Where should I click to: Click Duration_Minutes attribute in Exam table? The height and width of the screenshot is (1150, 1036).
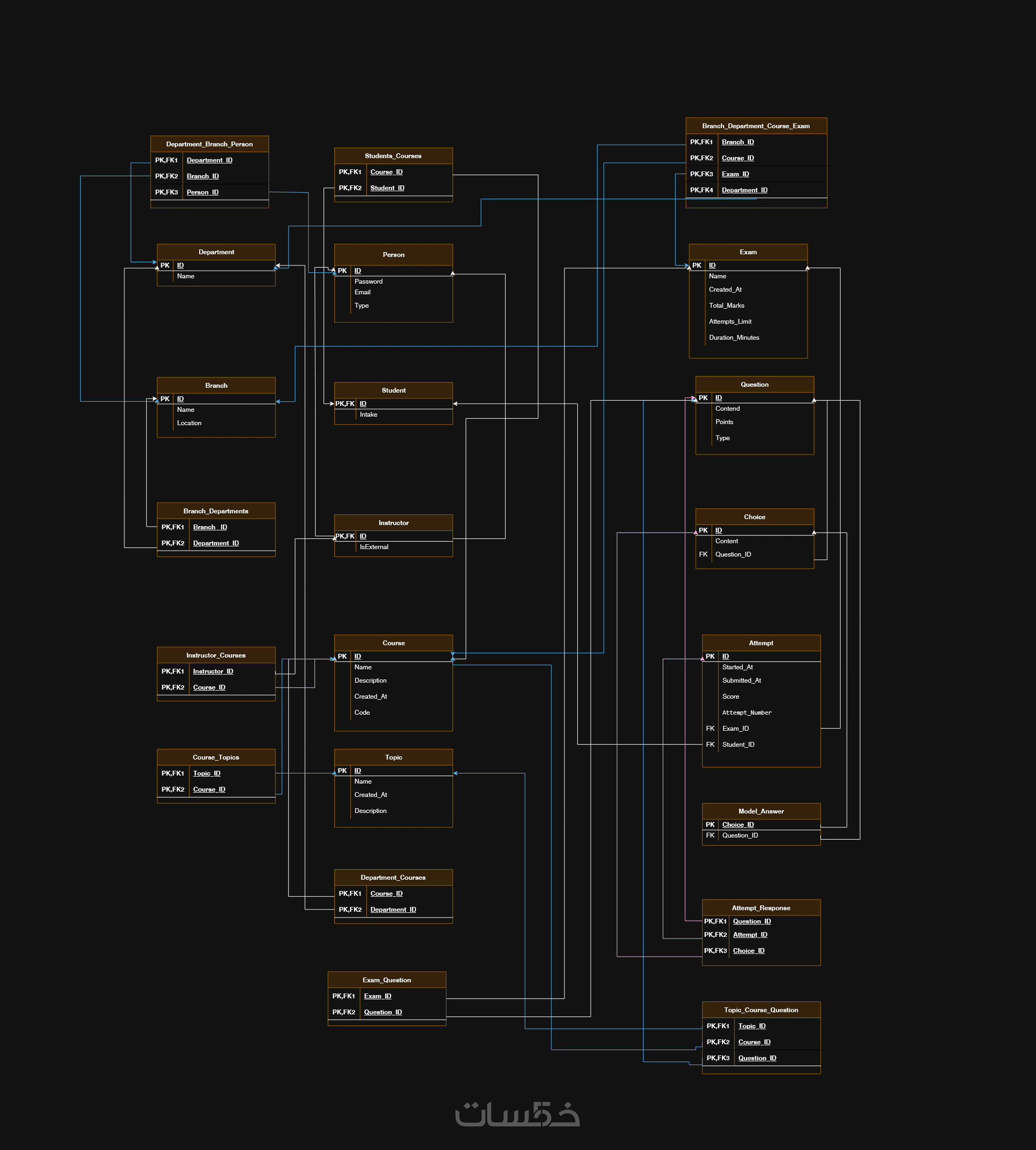734,338
